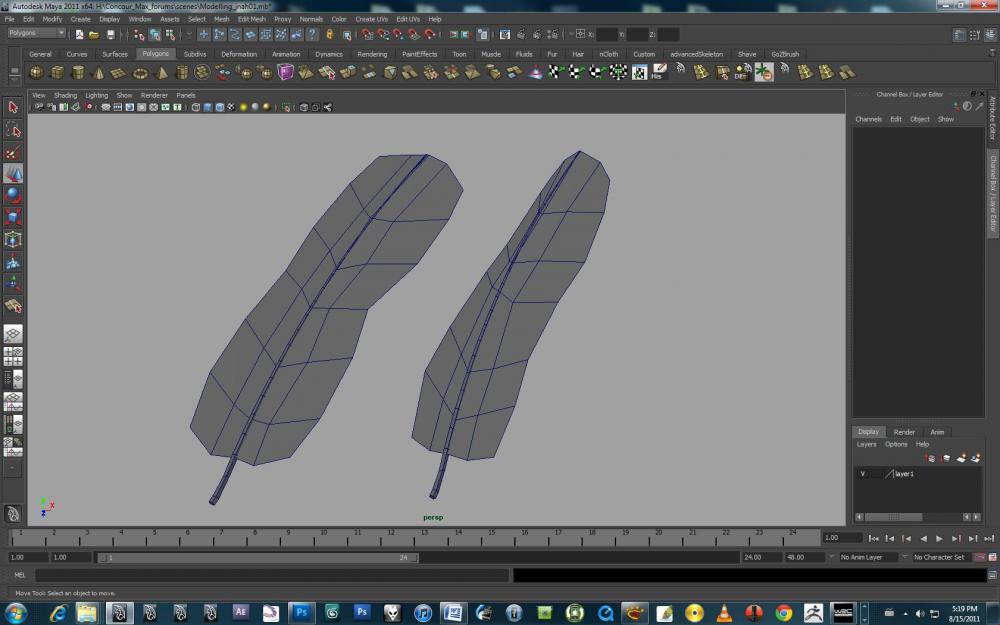
Task: Open the Polygons menu set dropdown
Action: (36, 33)
